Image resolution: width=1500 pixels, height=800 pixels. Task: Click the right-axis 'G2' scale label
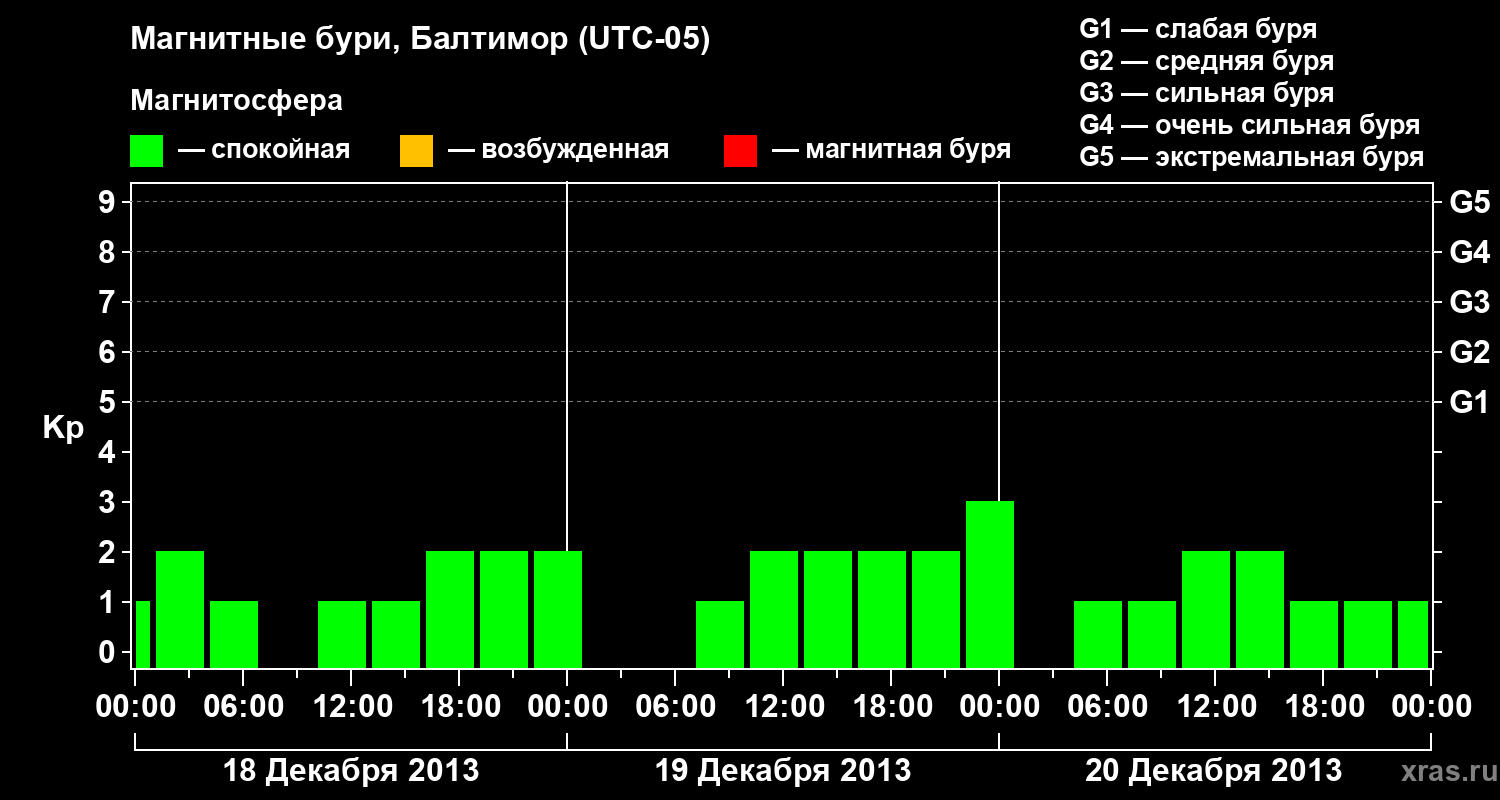[1469, 352]
